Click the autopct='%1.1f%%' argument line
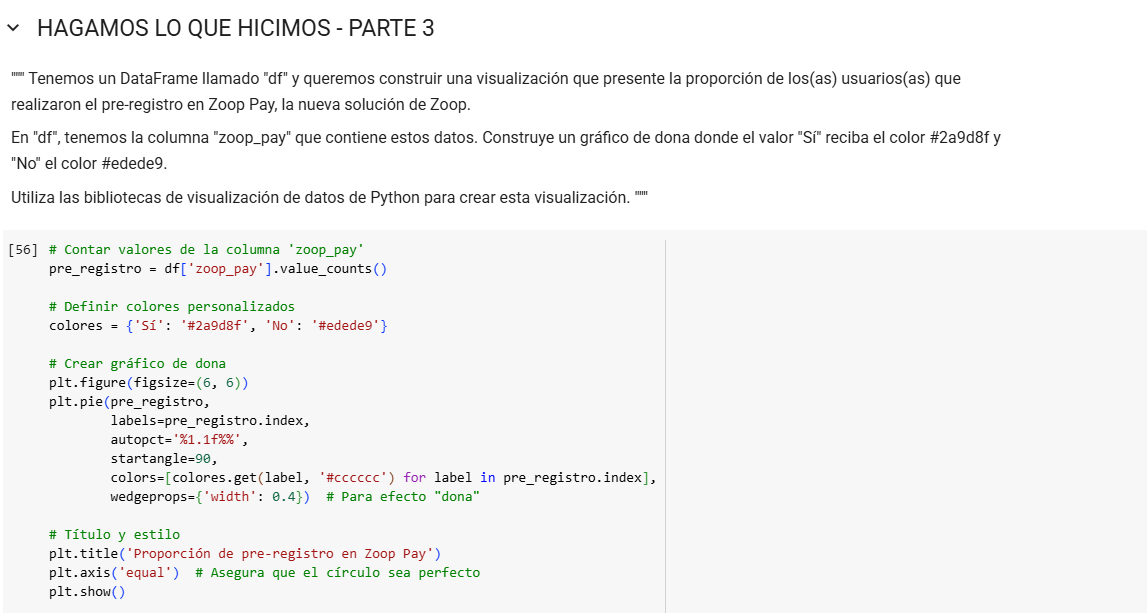This screenshot has width=1147, height=613. [179, 440]
